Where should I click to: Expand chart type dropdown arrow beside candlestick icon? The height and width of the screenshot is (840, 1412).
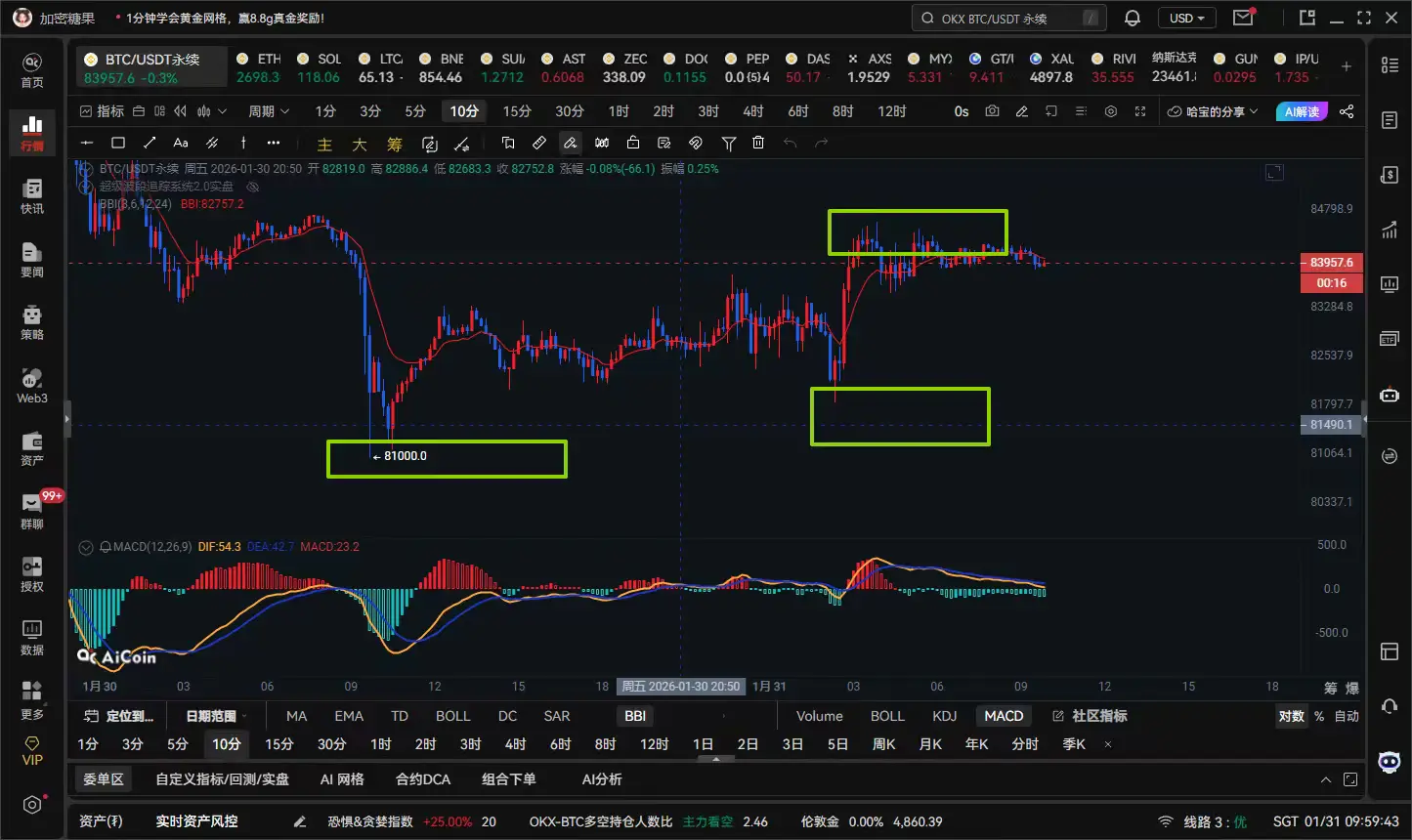tap(223, 111)
